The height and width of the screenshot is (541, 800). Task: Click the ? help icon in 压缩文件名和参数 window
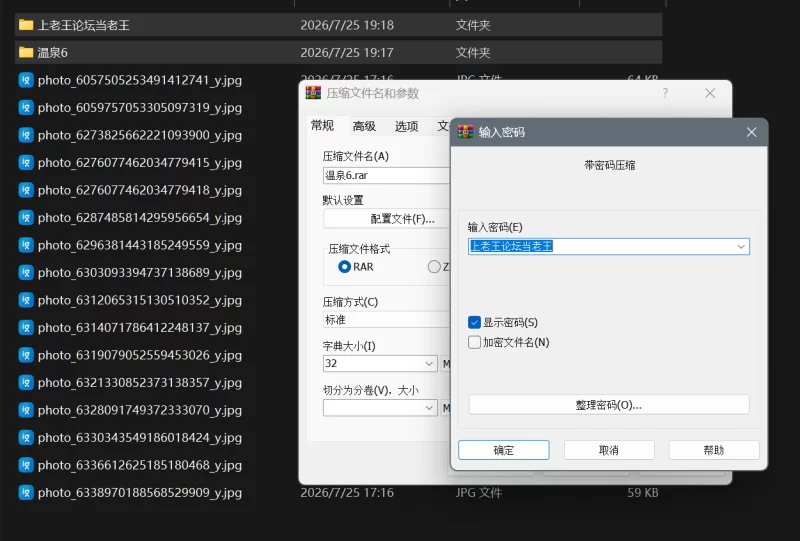click(x=665, y=93)
